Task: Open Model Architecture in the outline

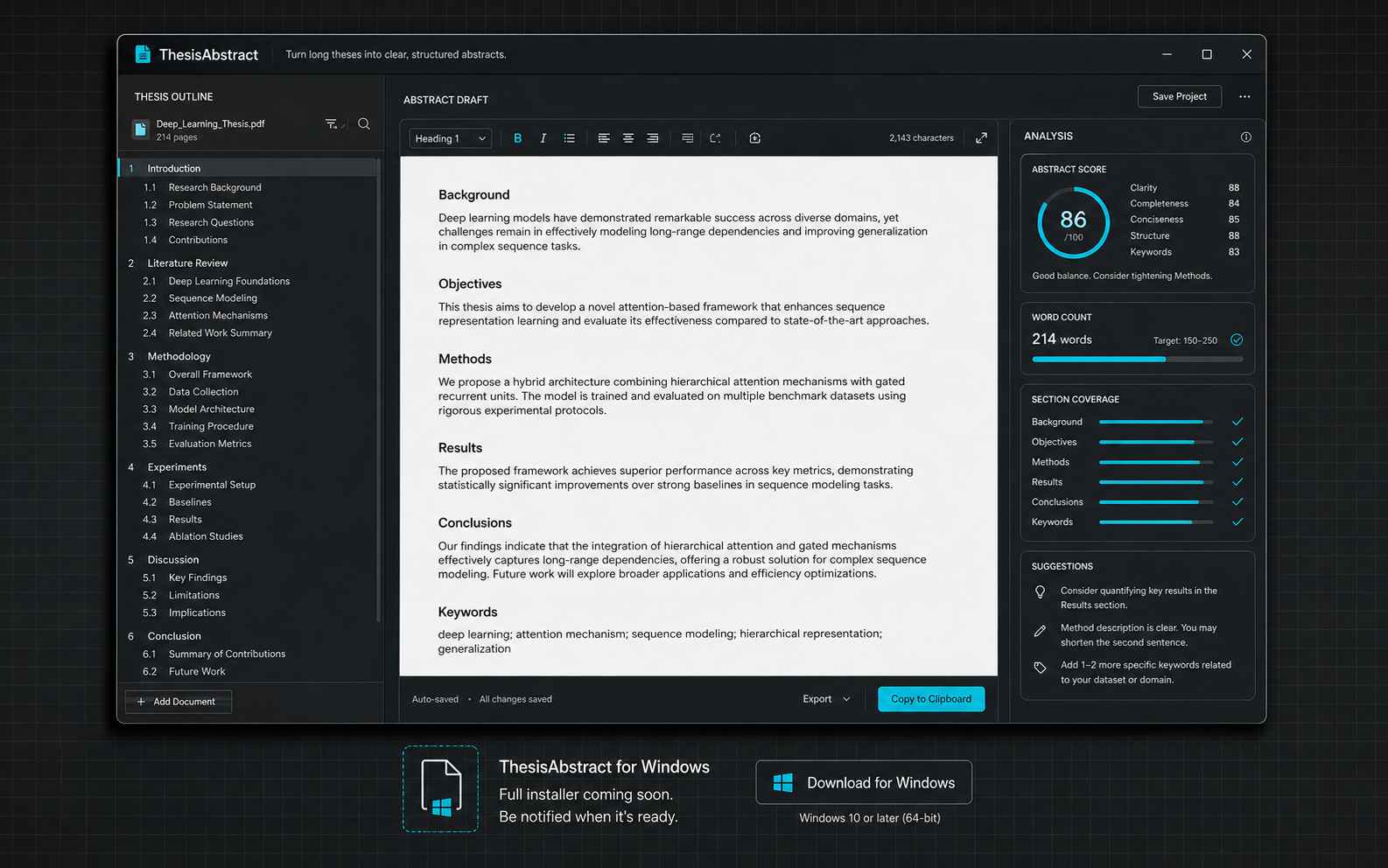Action: pos(212,409)
